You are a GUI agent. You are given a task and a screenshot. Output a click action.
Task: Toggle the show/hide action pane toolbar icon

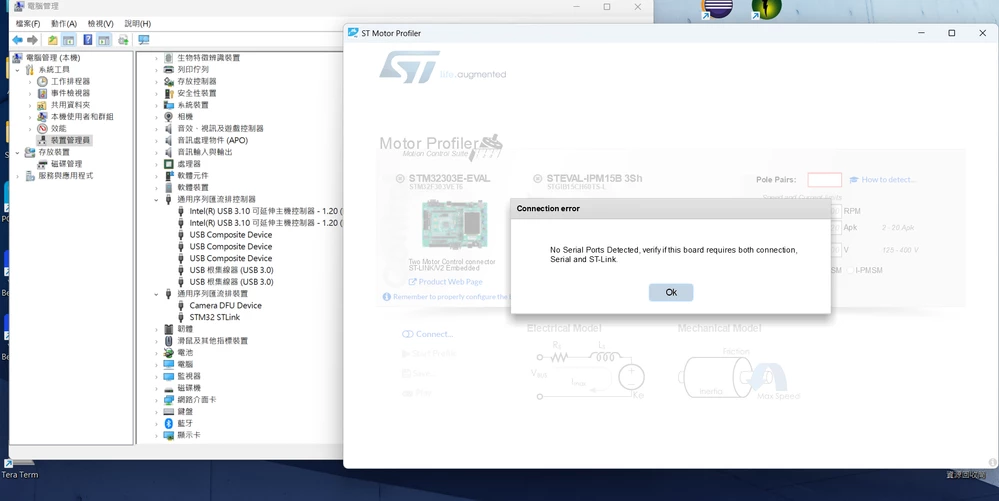click(104, 40)
